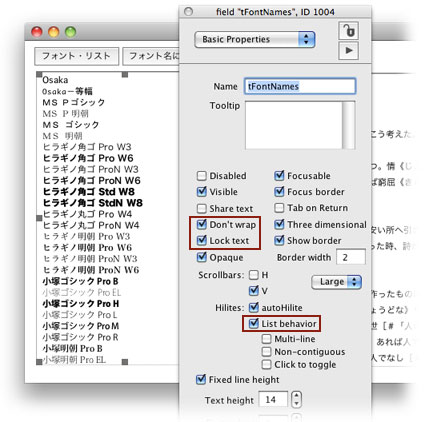The width and height of the screenshot is (425, 422).
Task: Open the Large size dropdown
Action: tap(336, 282)
